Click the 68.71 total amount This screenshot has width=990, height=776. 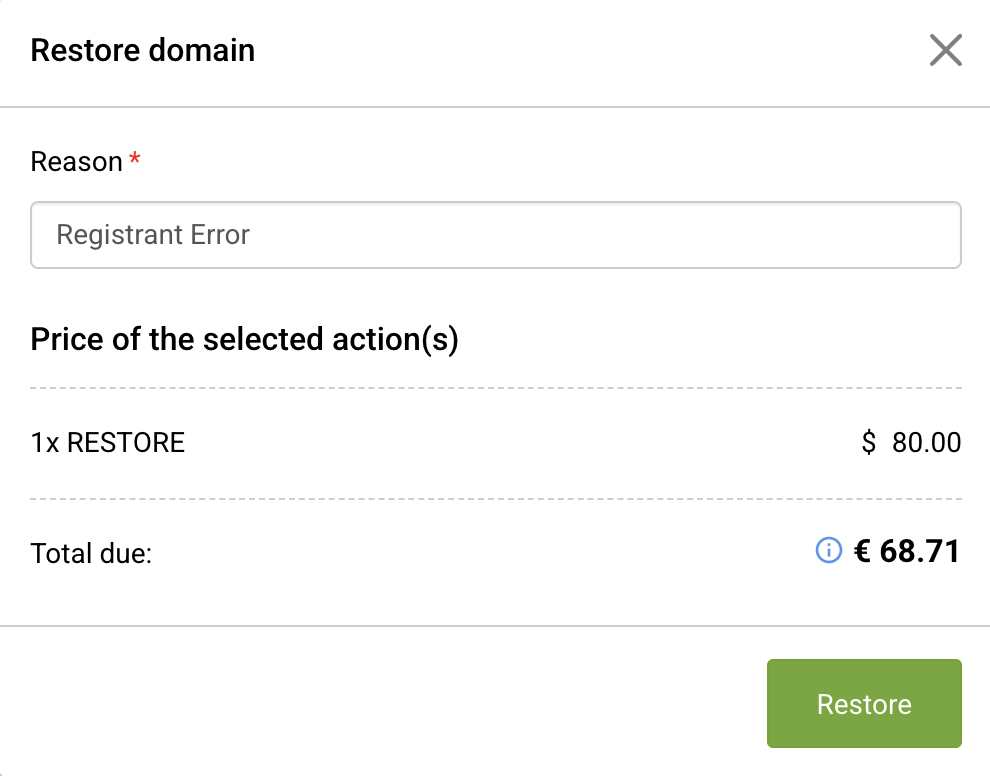tap(920, 551)
